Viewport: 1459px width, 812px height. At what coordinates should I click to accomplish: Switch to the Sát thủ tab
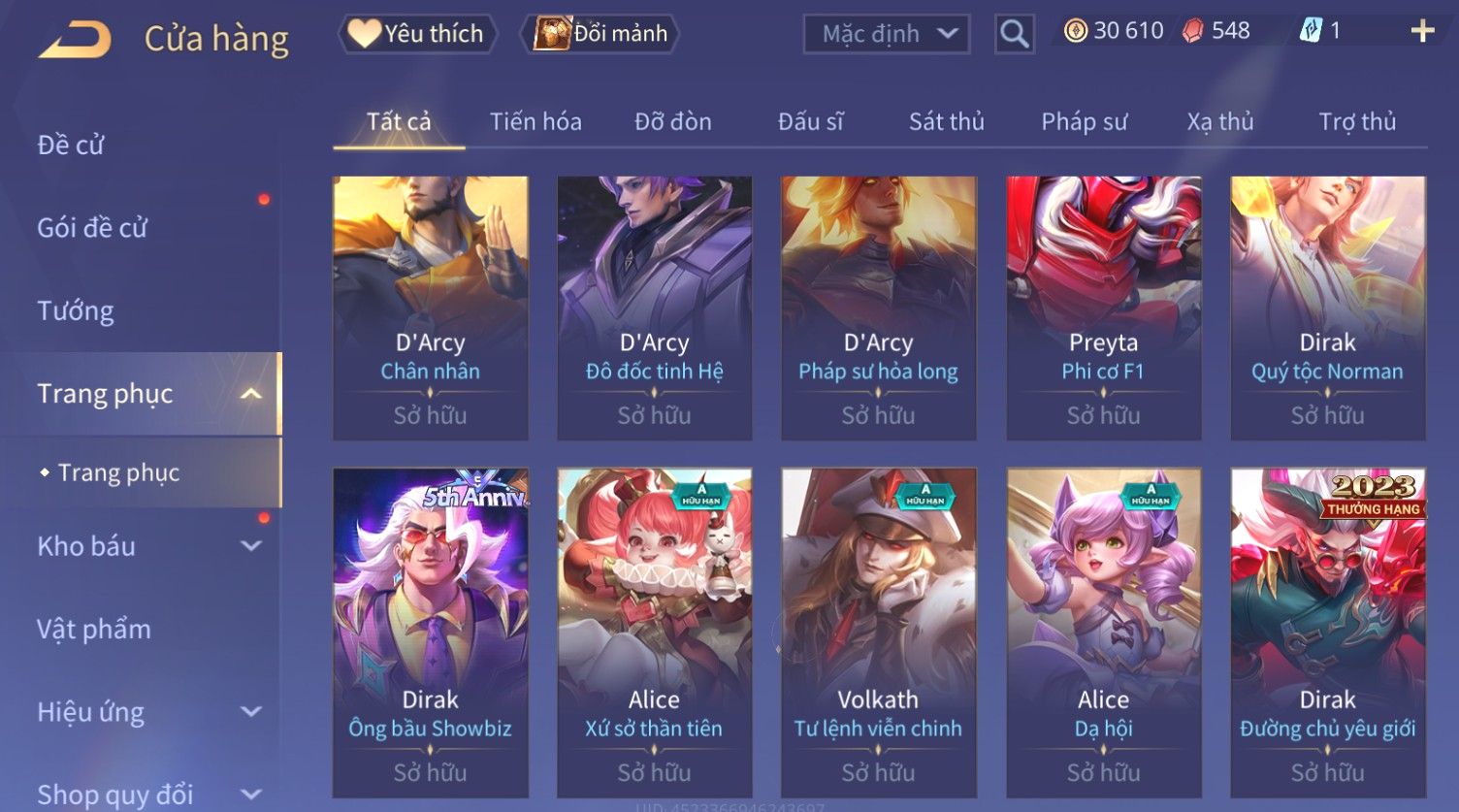946,121
